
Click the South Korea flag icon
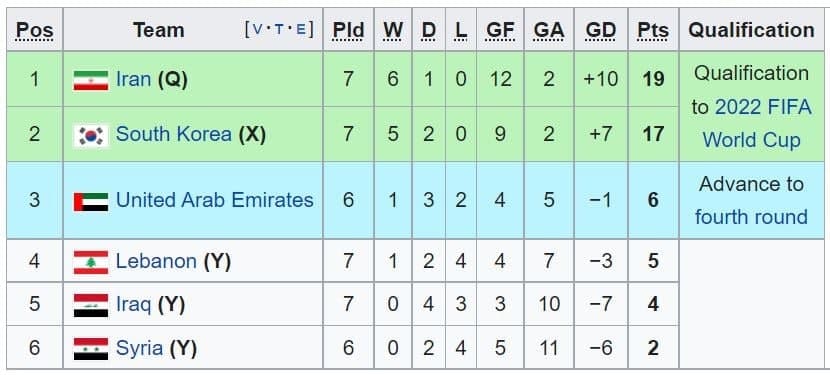tap(91, 135)
